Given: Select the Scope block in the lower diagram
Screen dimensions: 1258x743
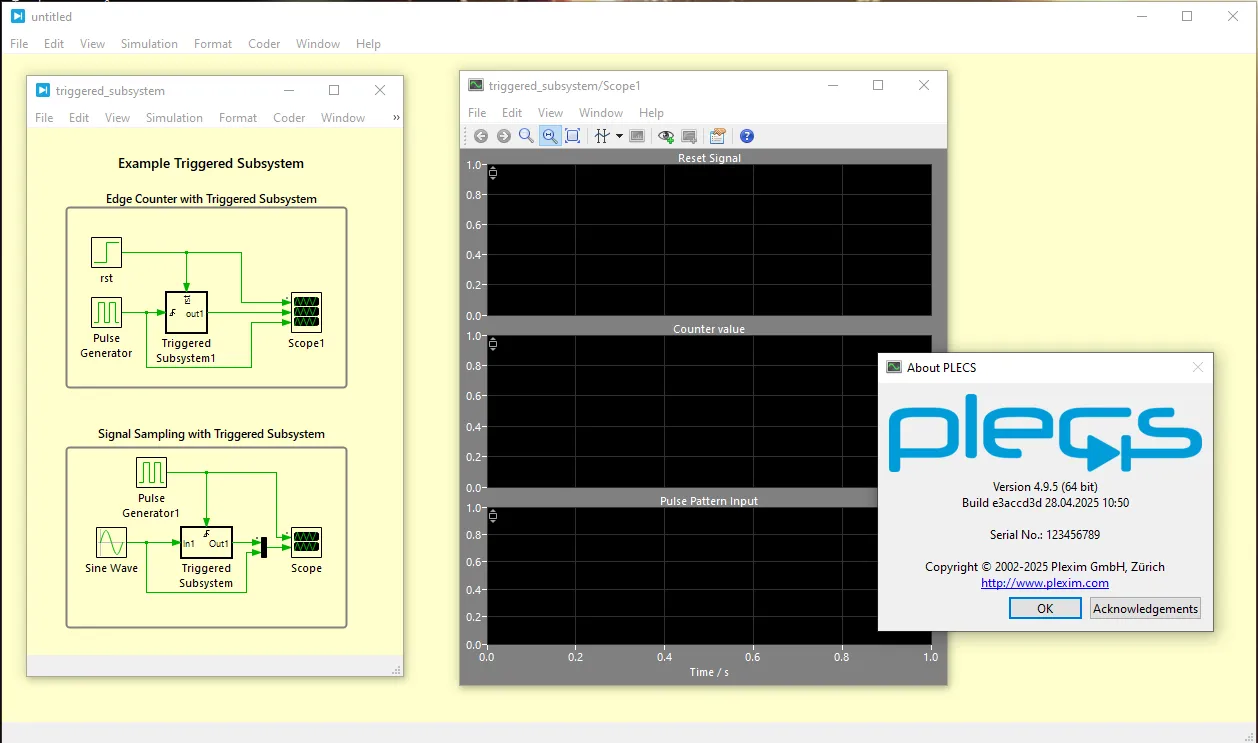Looking at the screenshot, I should click(306, 543).
